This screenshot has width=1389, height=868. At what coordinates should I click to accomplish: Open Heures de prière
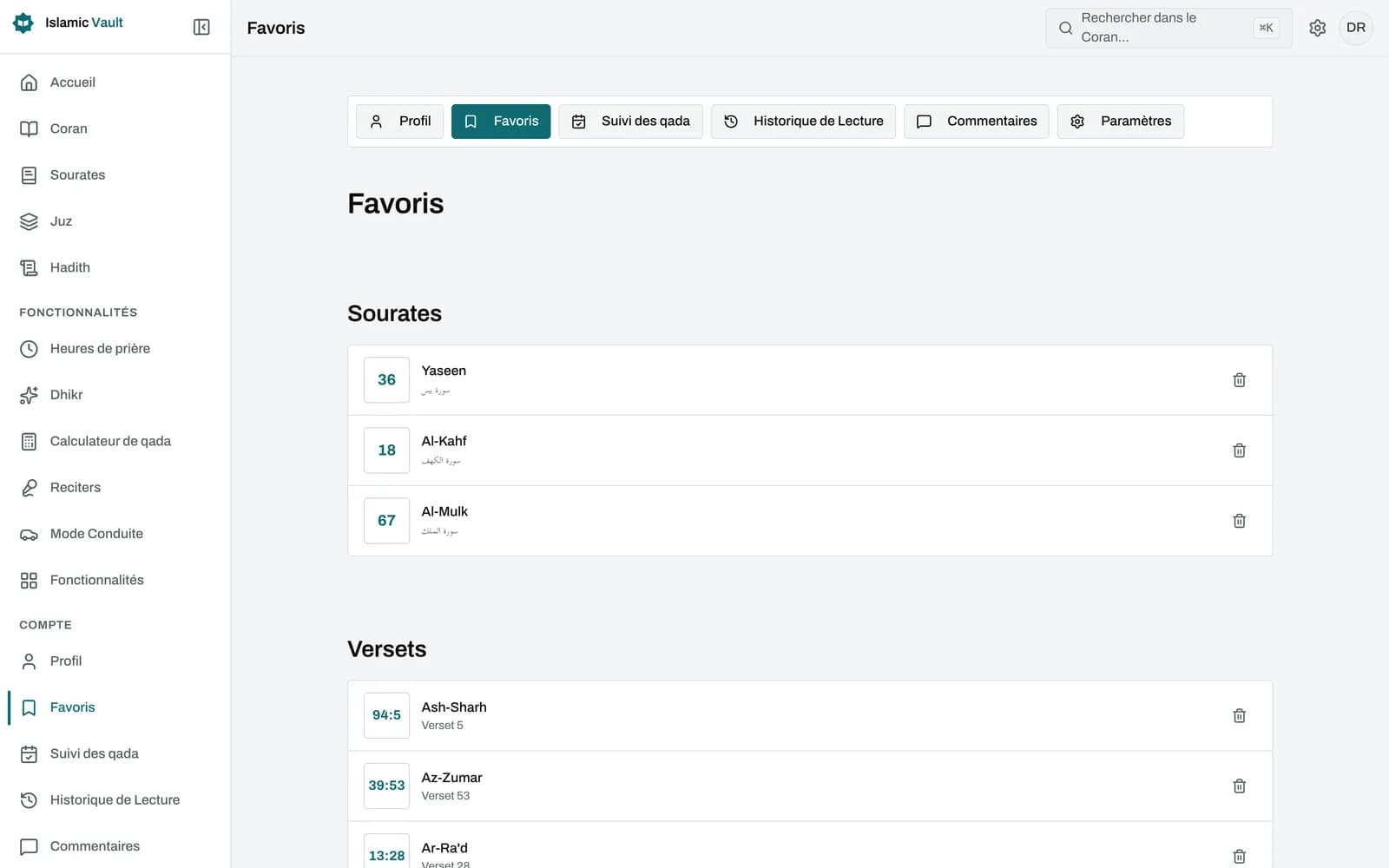115,349
